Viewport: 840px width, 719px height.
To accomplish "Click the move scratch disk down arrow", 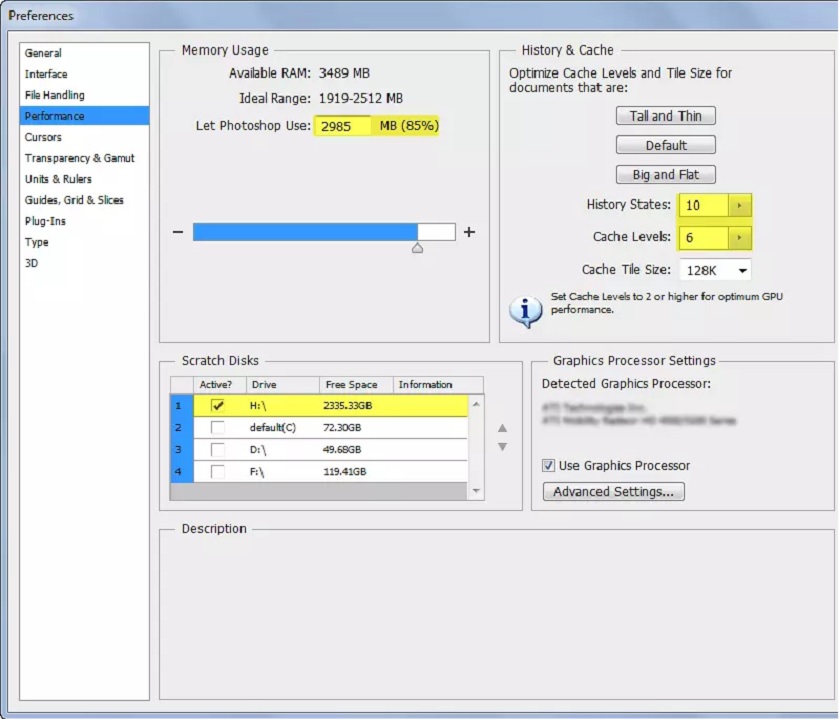I will (x=503, y=447).
